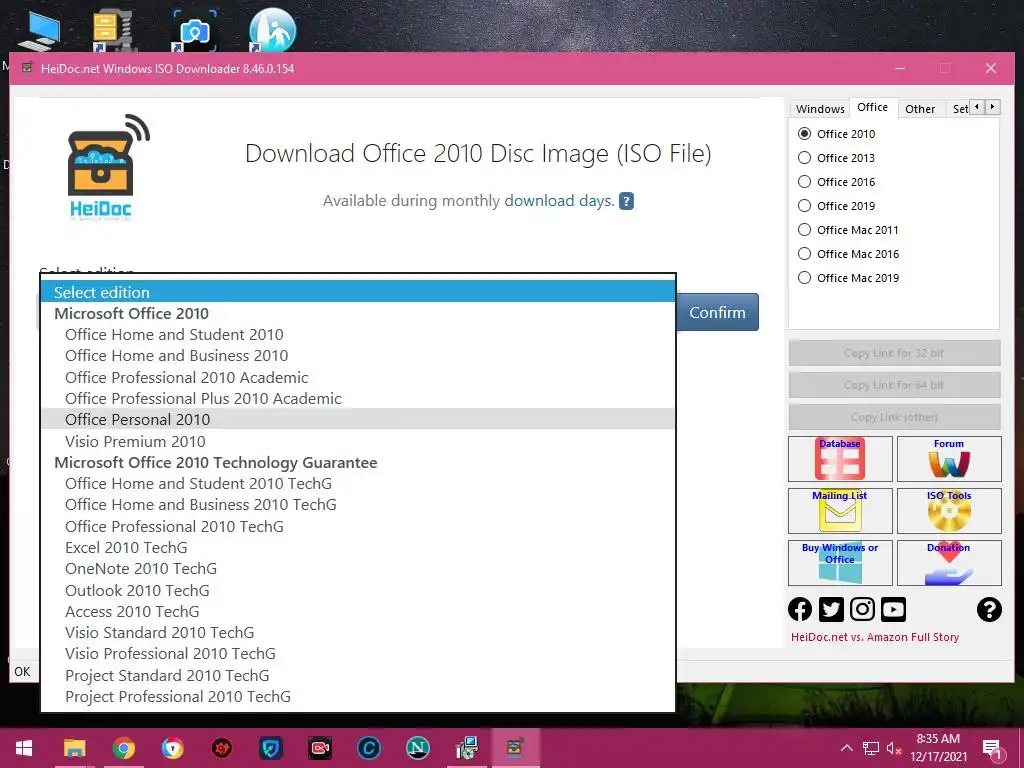The height and width of the screenshot is (768, 1024).
Task: Click Copy Link for 64 bit button
Action: (x=894, y=385)
